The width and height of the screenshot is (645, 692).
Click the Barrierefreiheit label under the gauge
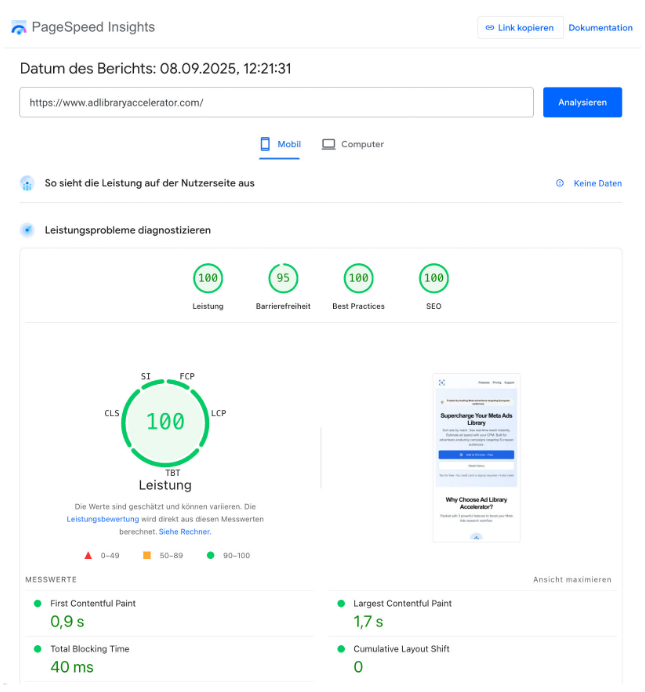click(x=283, y=306)
